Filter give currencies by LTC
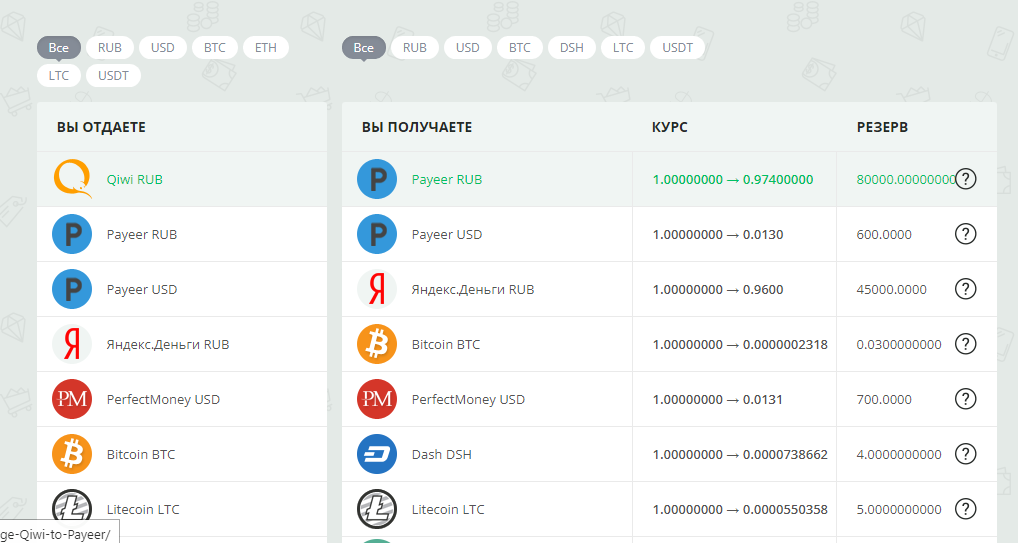This screenshot has height=543, width=1018. [x=58, y=75]
